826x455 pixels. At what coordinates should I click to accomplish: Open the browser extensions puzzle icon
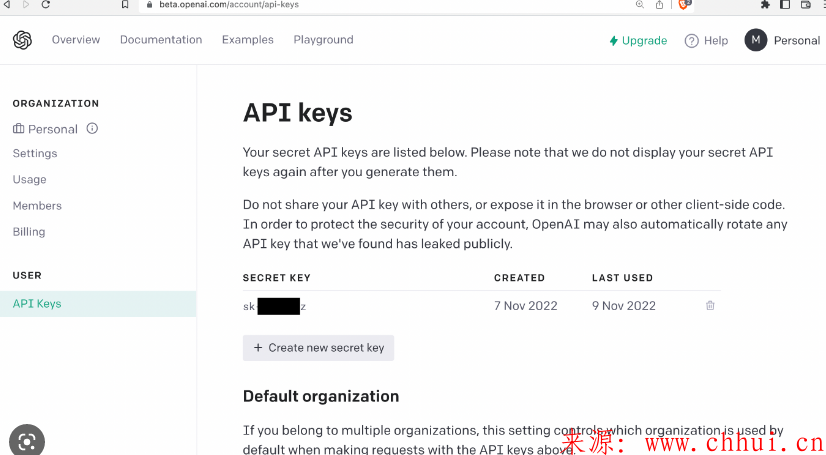coord(765,5)
